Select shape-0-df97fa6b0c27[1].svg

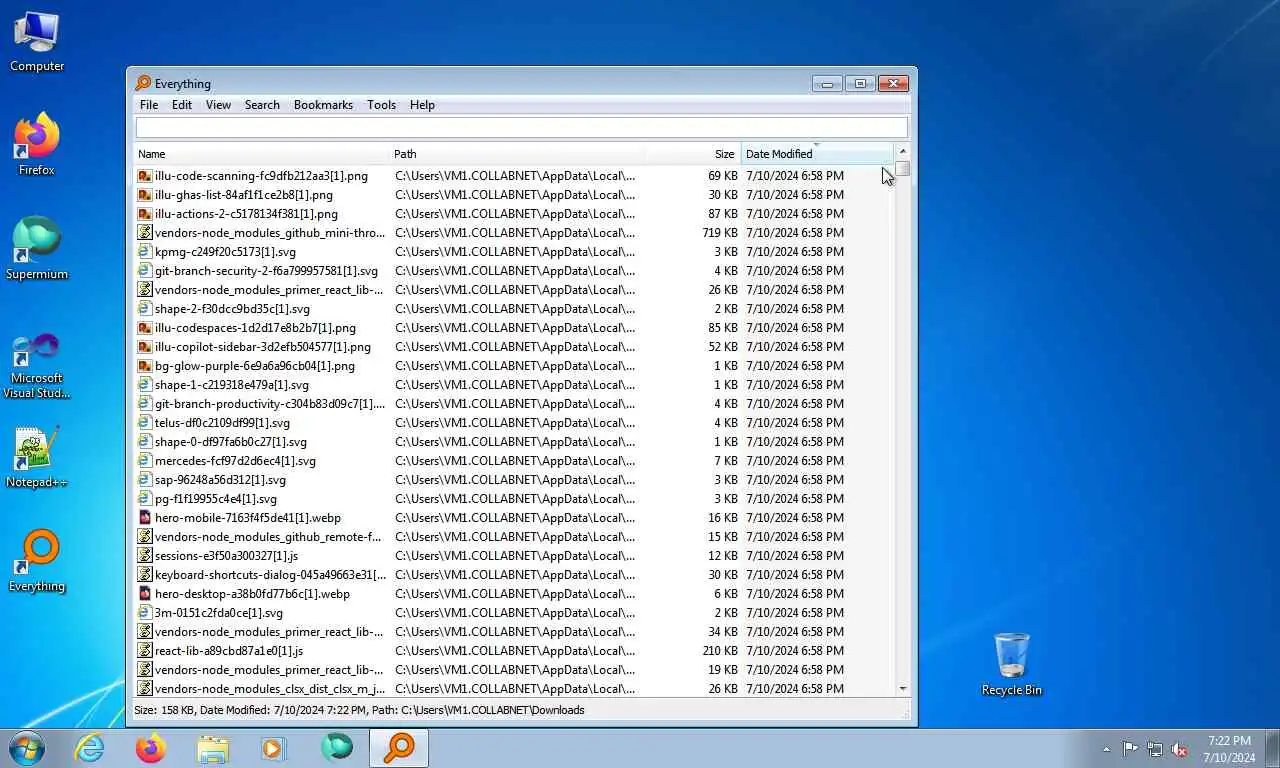click(x=231, y=442)
